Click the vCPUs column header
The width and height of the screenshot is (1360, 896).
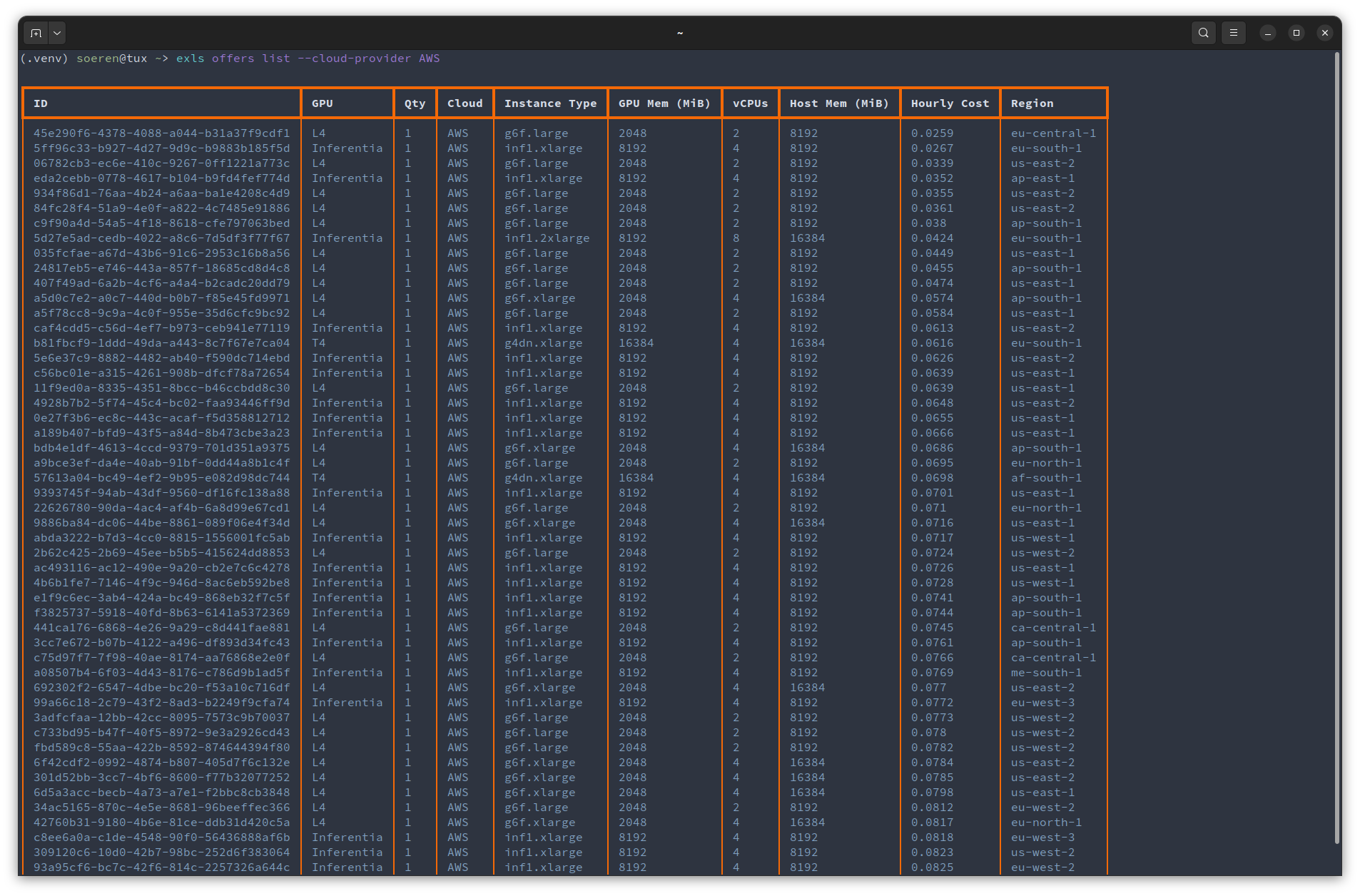click(x=750, y=103)
